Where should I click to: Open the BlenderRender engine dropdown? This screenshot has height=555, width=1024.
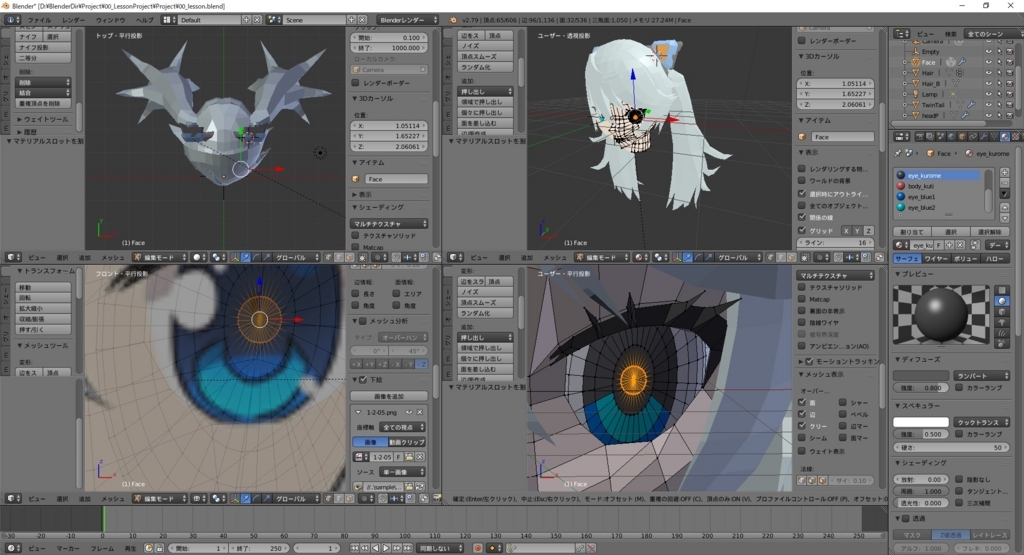tap(408, 20)
